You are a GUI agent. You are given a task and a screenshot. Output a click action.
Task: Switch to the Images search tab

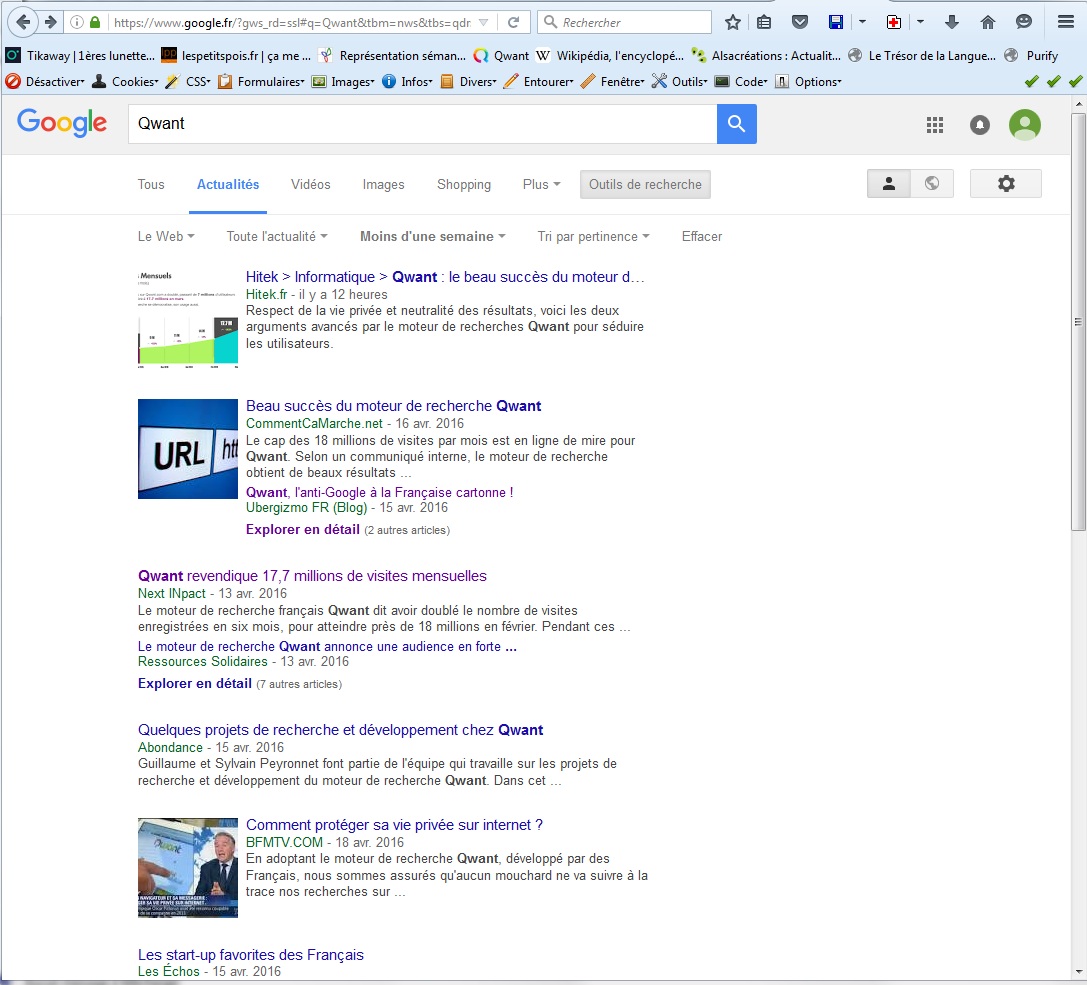[x=383, y=184]
